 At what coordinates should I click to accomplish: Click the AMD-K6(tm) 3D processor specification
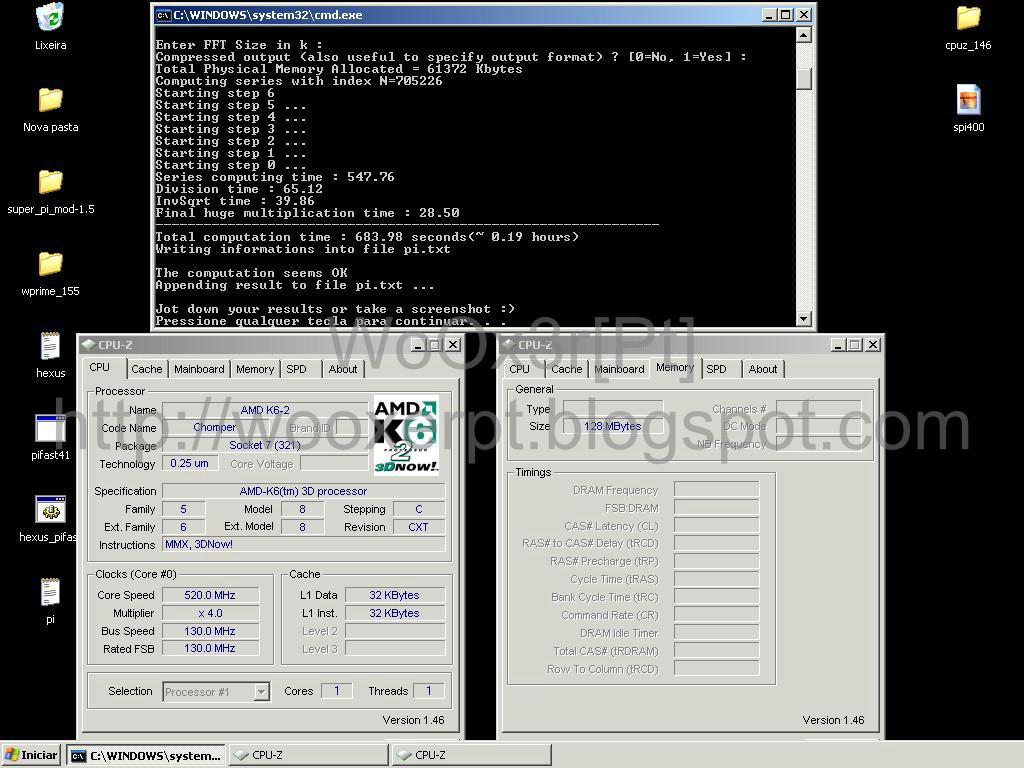coord(303,491)
